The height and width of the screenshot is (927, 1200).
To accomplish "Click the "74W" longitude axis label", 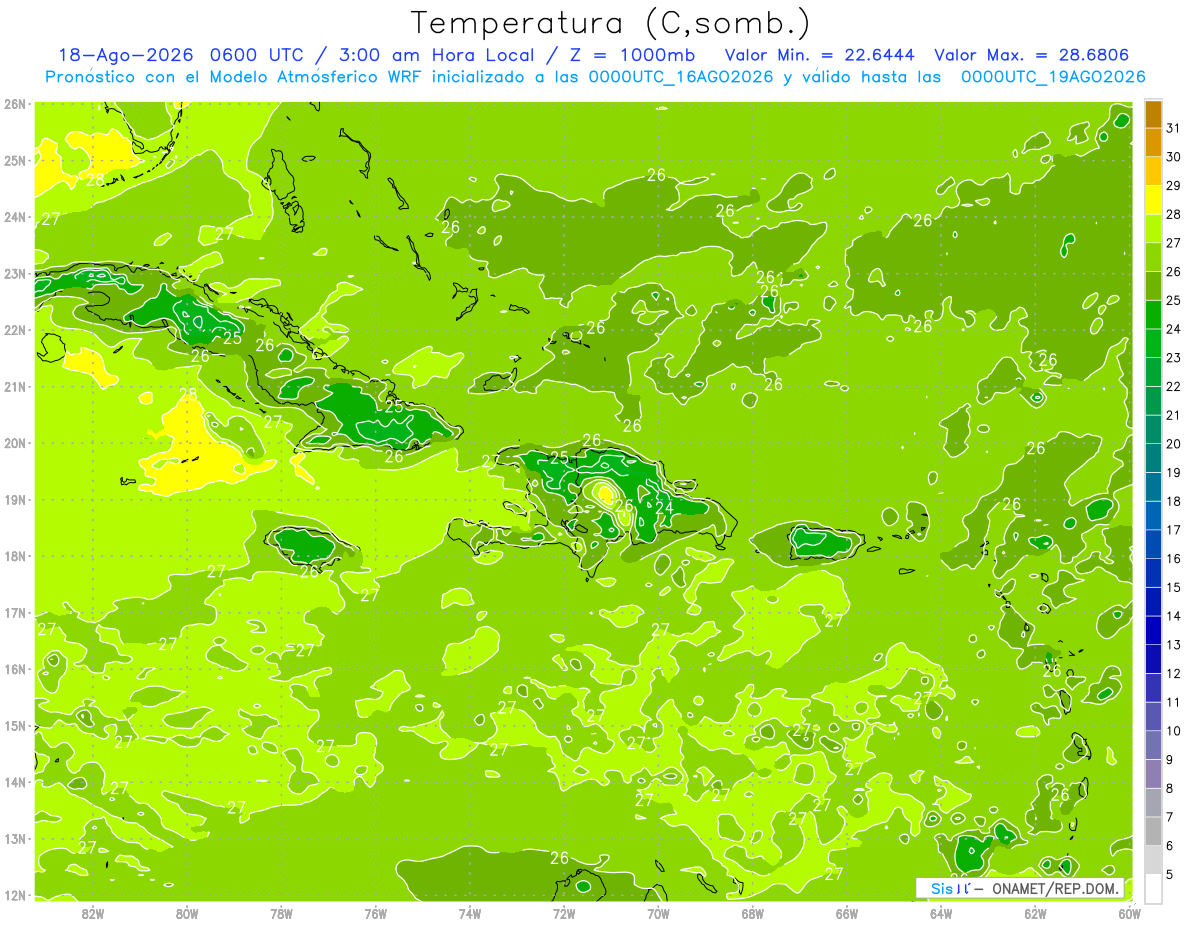I will click(x=470, y=913).
